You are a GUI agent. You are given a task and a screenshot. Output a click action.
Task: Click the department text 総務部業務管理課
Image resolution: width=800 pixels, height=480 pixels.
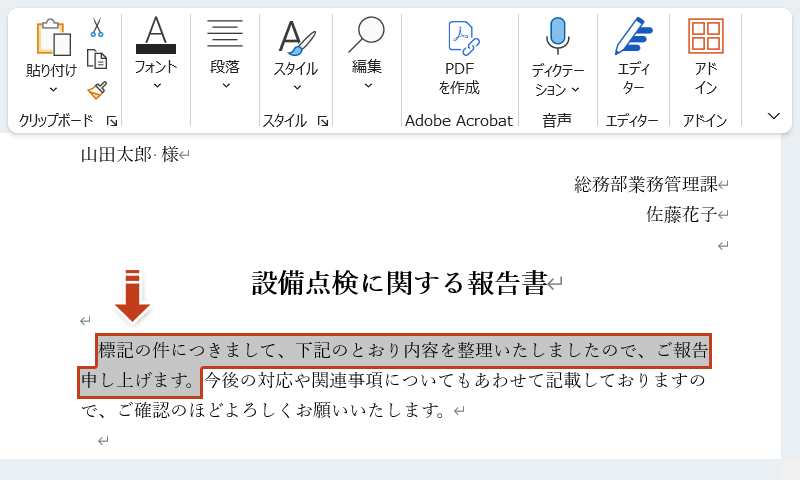(x=646, y=184)
